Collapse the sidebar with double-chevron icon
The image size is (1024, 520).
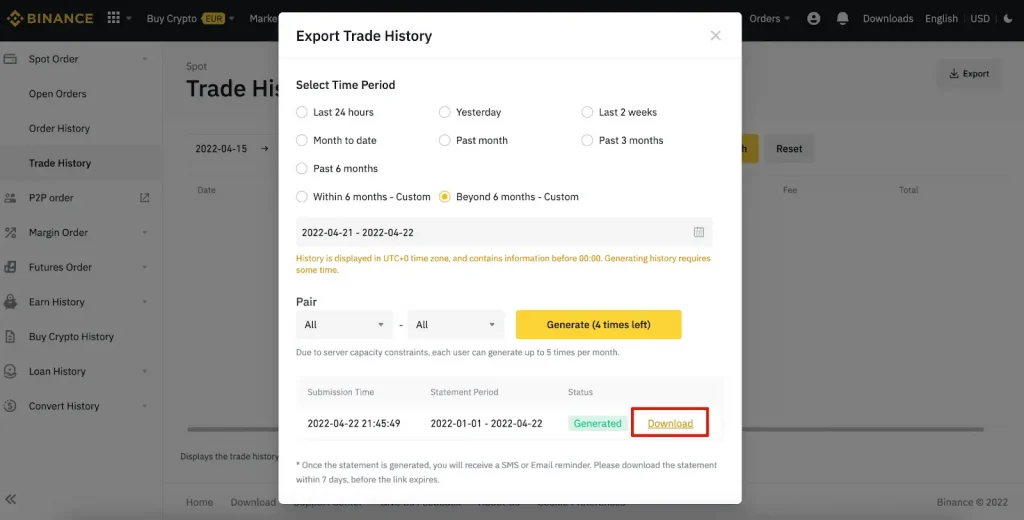(11, 499)
